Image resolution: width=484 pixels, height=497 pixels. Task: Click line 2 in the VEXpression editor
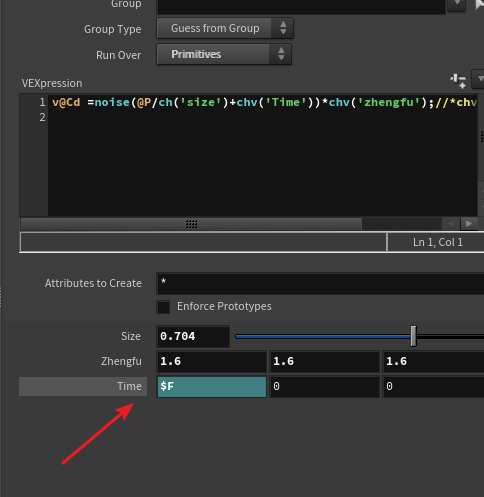tap(263, 117)
